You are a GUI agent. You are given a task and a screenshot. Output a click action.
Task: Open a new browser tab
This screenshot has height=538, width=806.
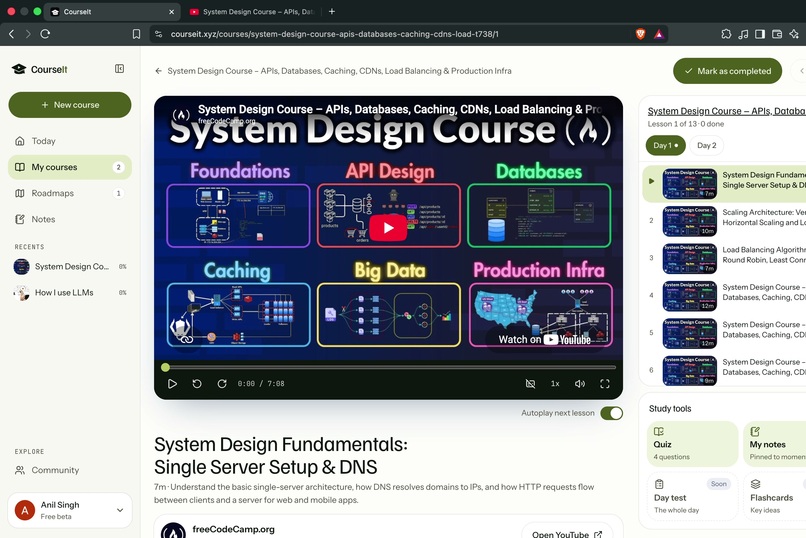[332, 11]
